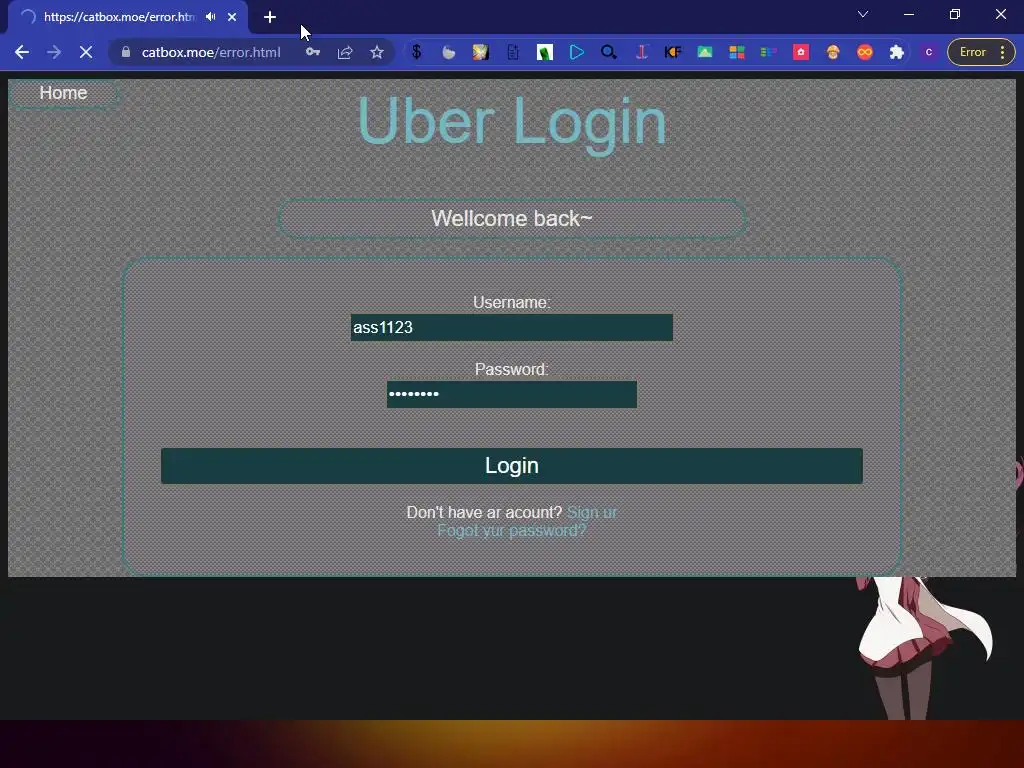Click the Wellcome back~ banner

tap(512, 219)
